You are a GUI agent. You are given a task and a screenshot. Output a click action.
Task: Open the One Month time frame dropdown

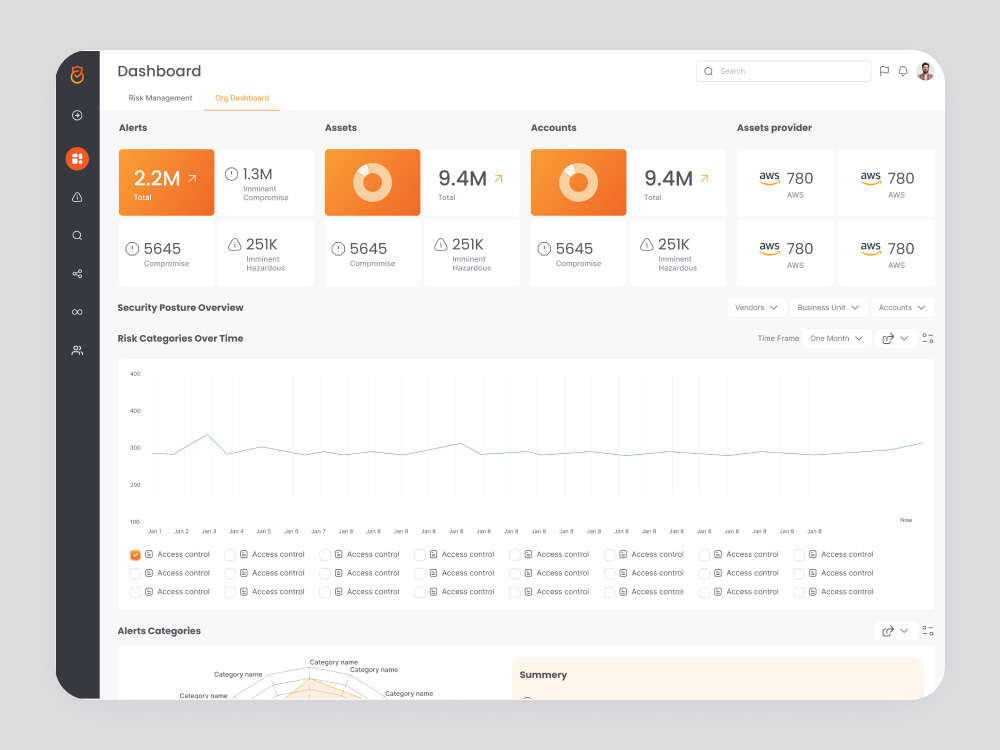click(836, 339)
